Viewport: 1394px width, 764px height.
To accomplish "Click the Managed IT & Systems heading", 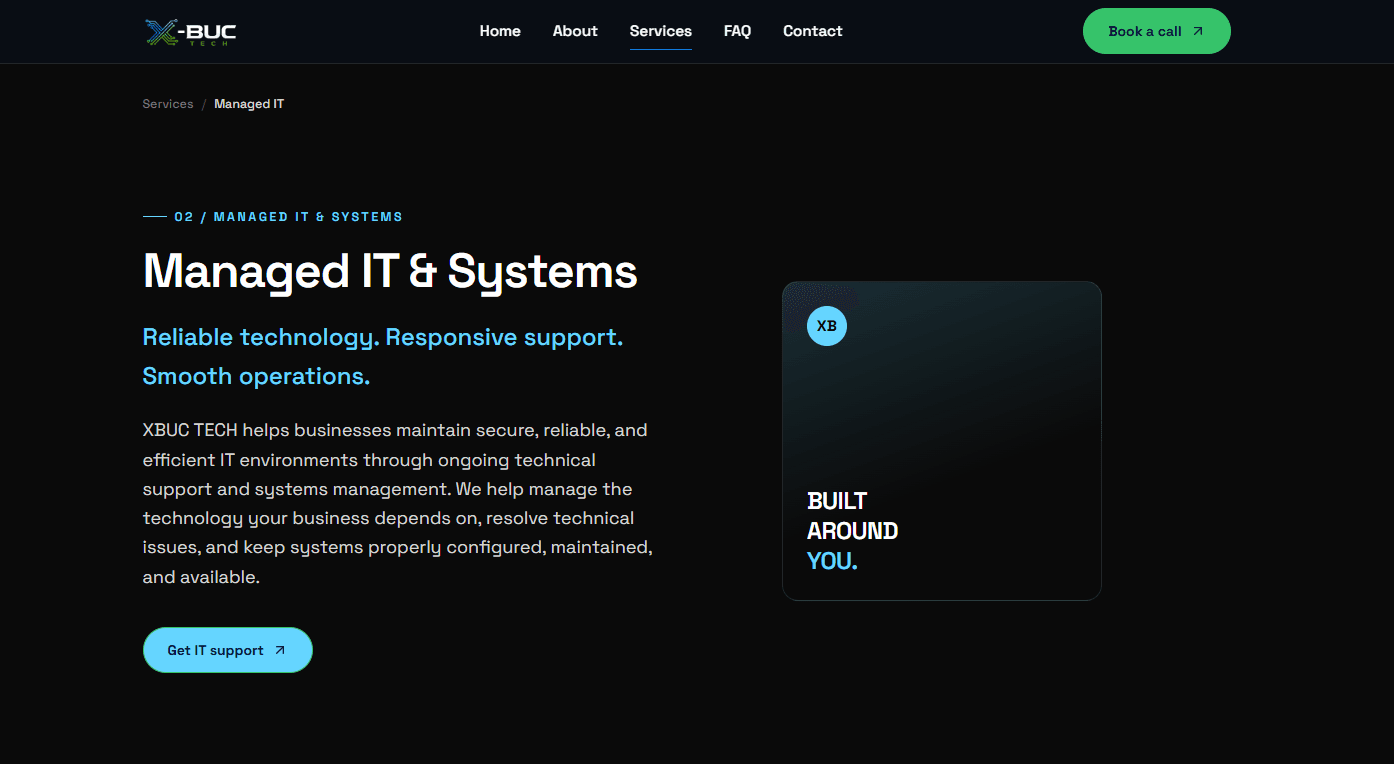I will (390, 271).
